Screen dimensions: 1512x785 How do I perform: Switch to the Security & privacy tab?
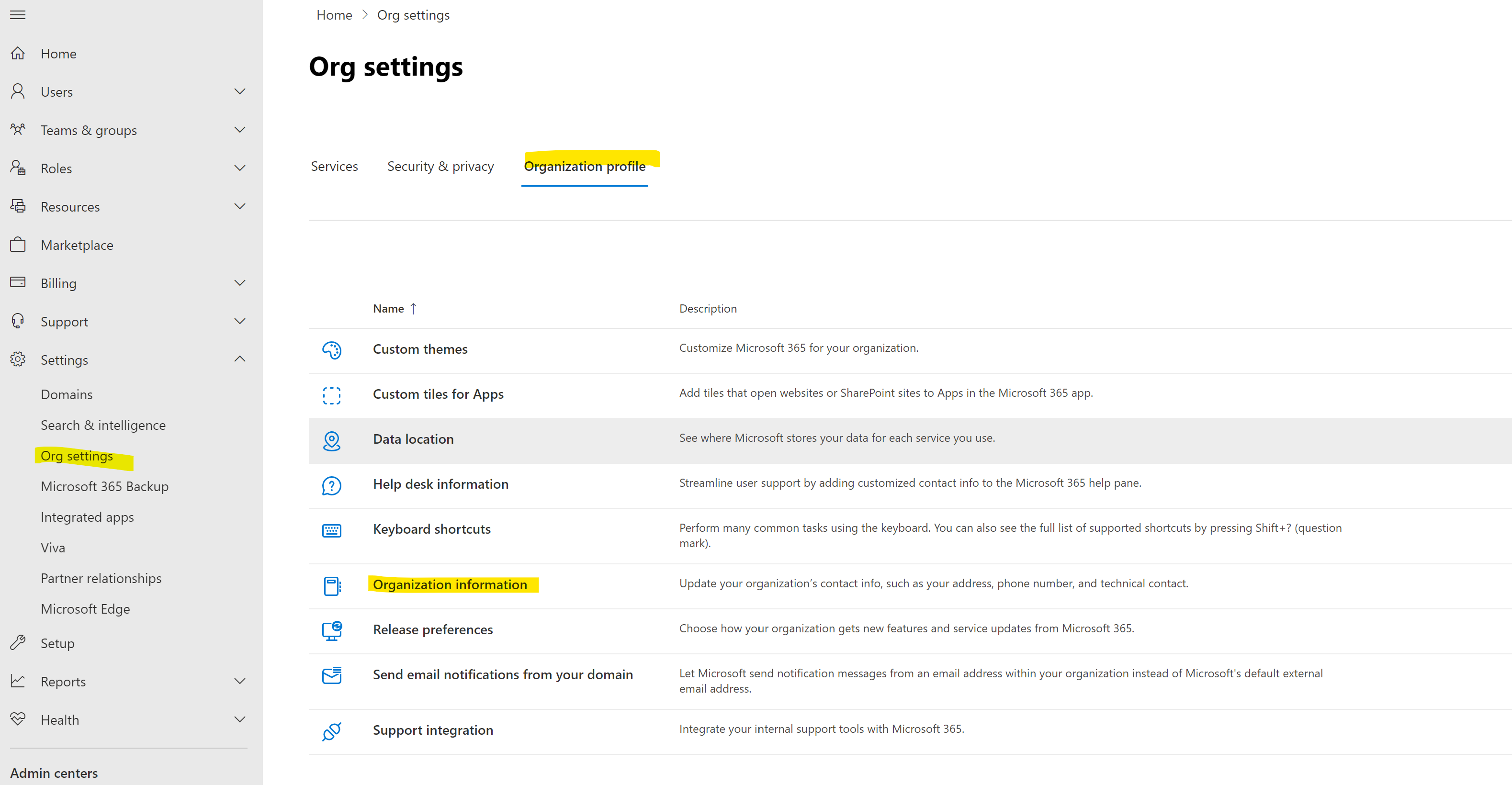coord(440,166)
